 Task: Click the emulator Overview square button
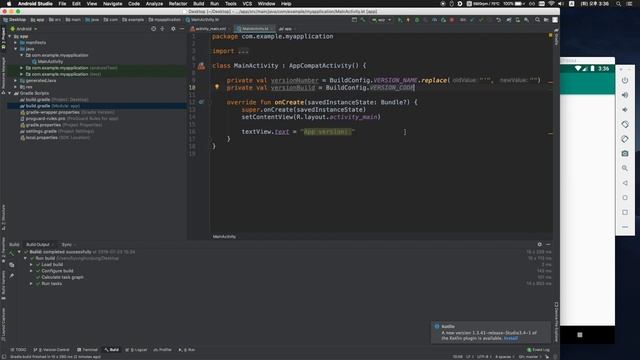click(625, 212)
